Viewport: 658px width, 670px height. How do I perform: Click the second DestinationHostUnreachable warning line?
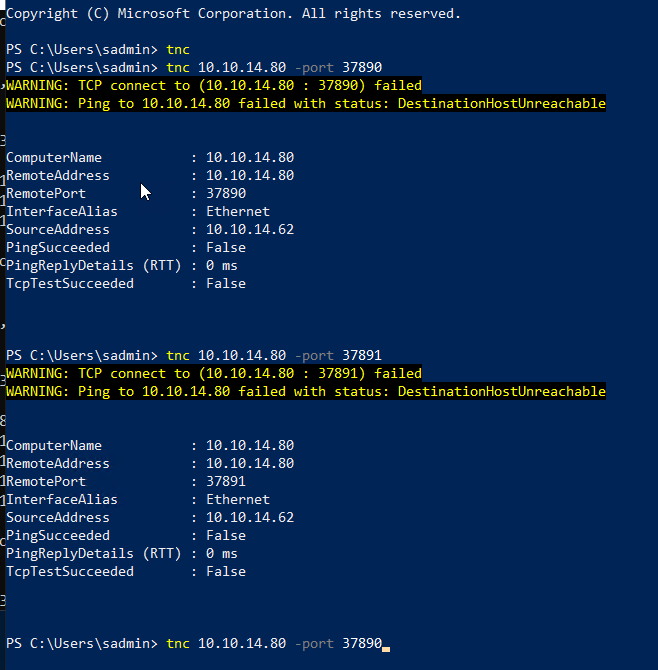pos(306,391)
